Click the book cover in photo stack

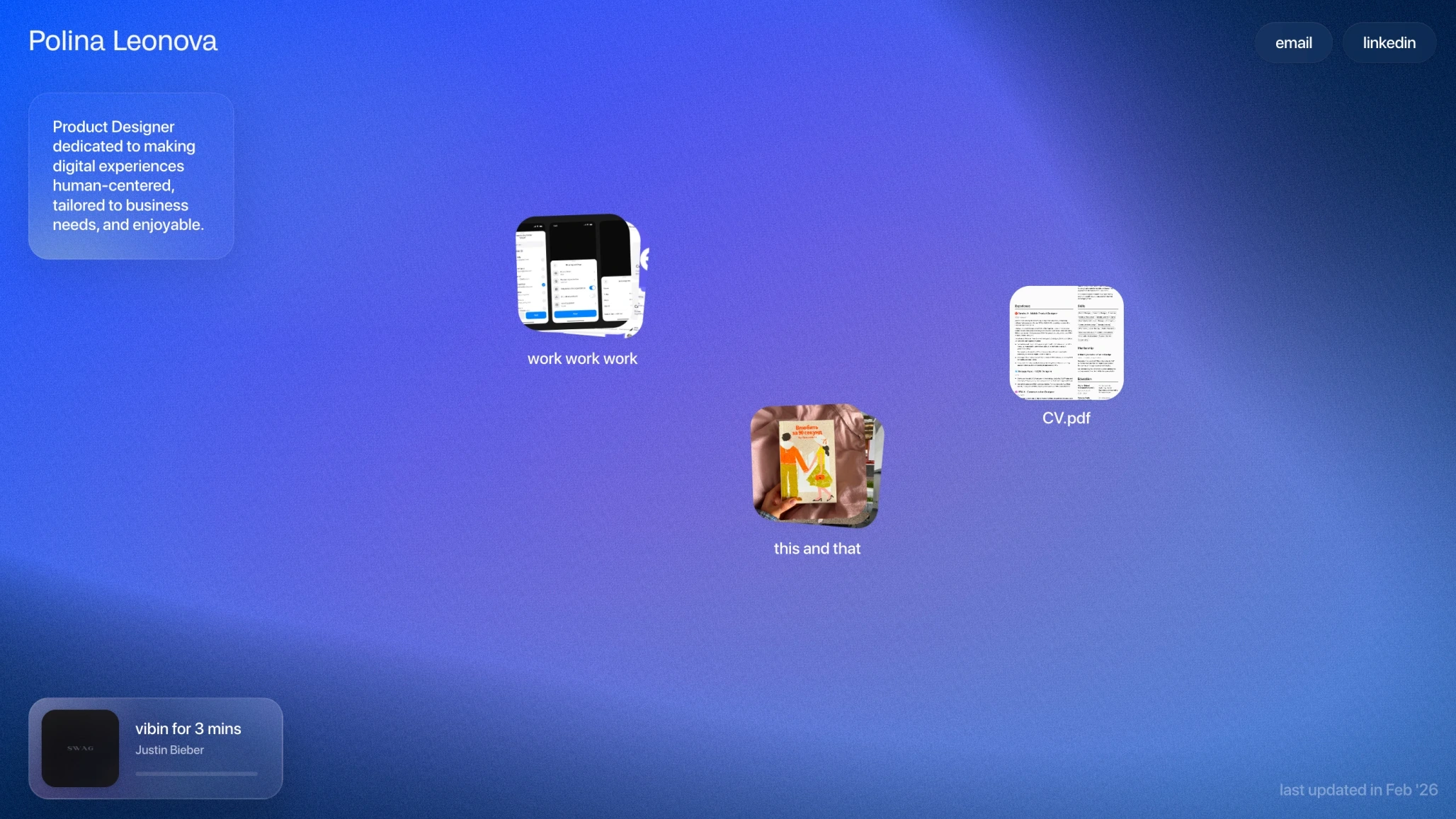(x=806, y=461)
